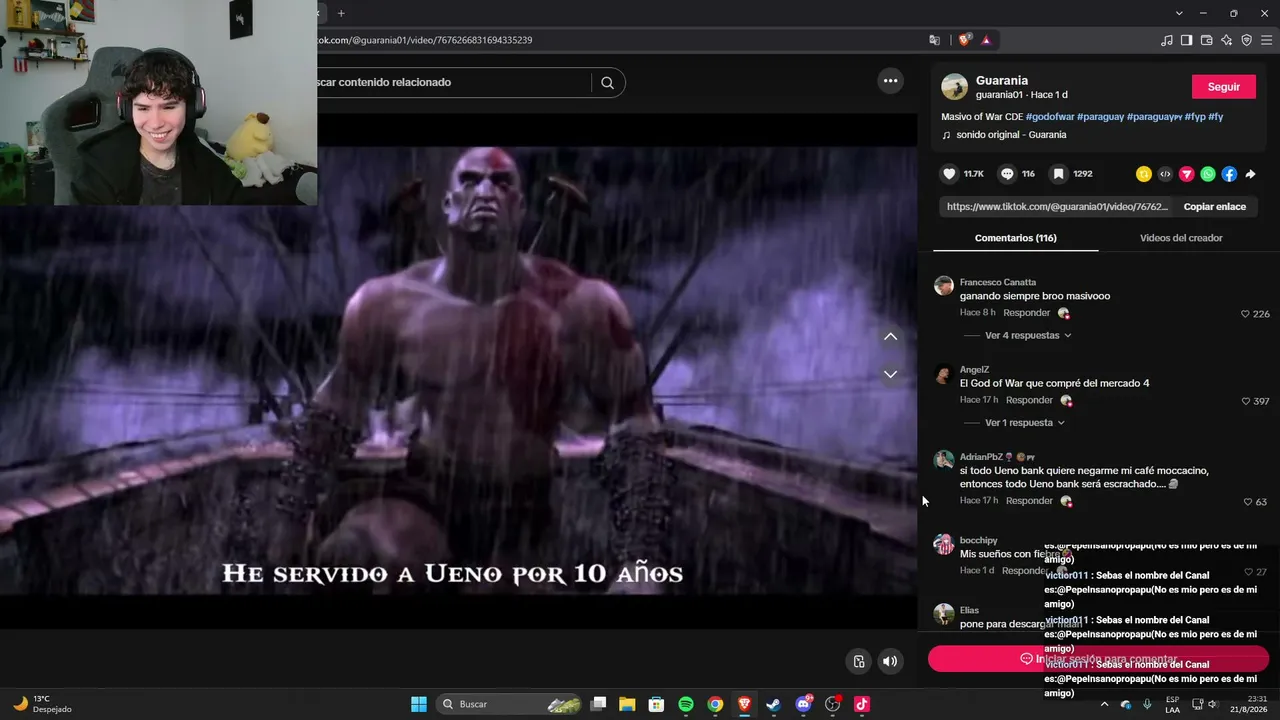Follow Guarania with Seguir button
The height and width of the screenshot is (720, 1280).
tap(1224, 87)
